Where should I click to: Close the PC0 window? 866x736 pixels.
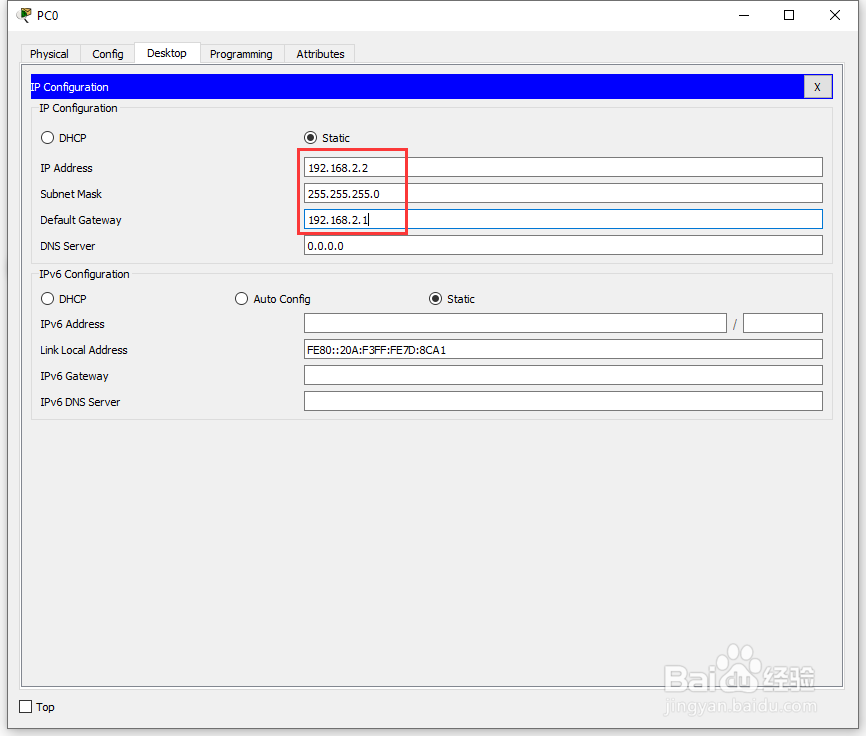835,15
